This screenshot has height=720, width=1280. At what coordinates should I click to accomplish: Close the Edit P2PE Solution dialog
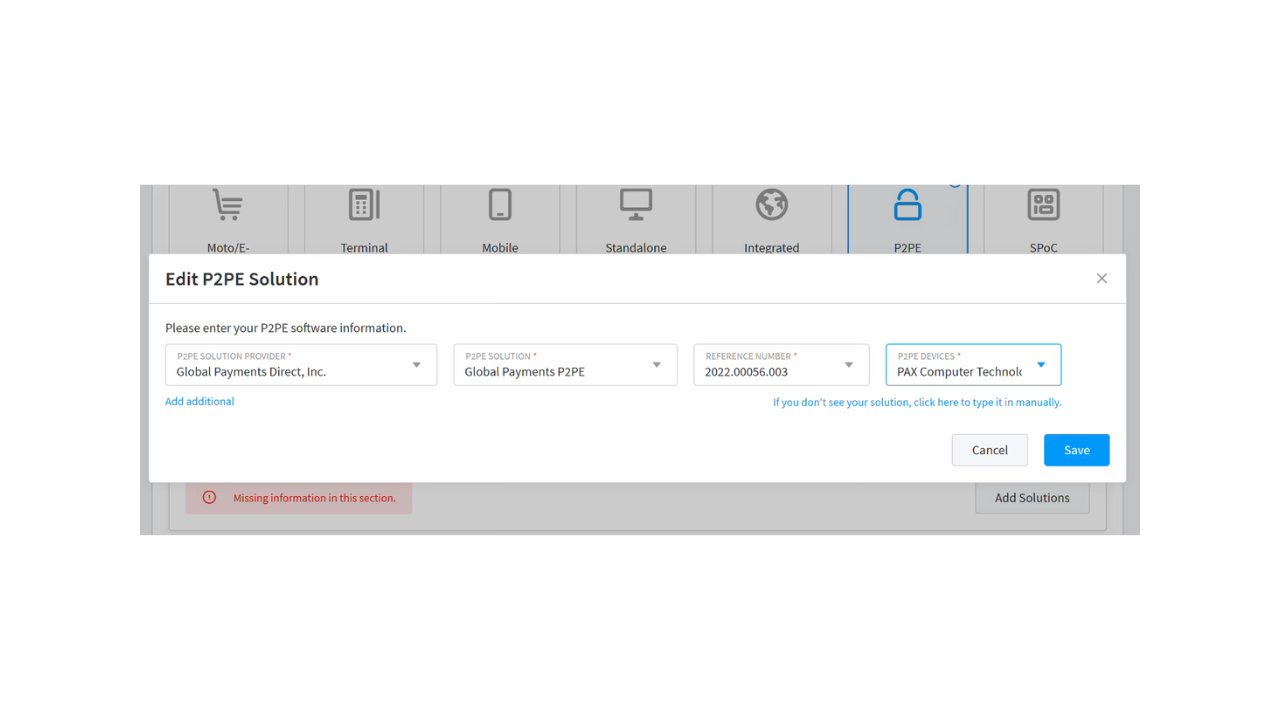tap(1102, 279)
